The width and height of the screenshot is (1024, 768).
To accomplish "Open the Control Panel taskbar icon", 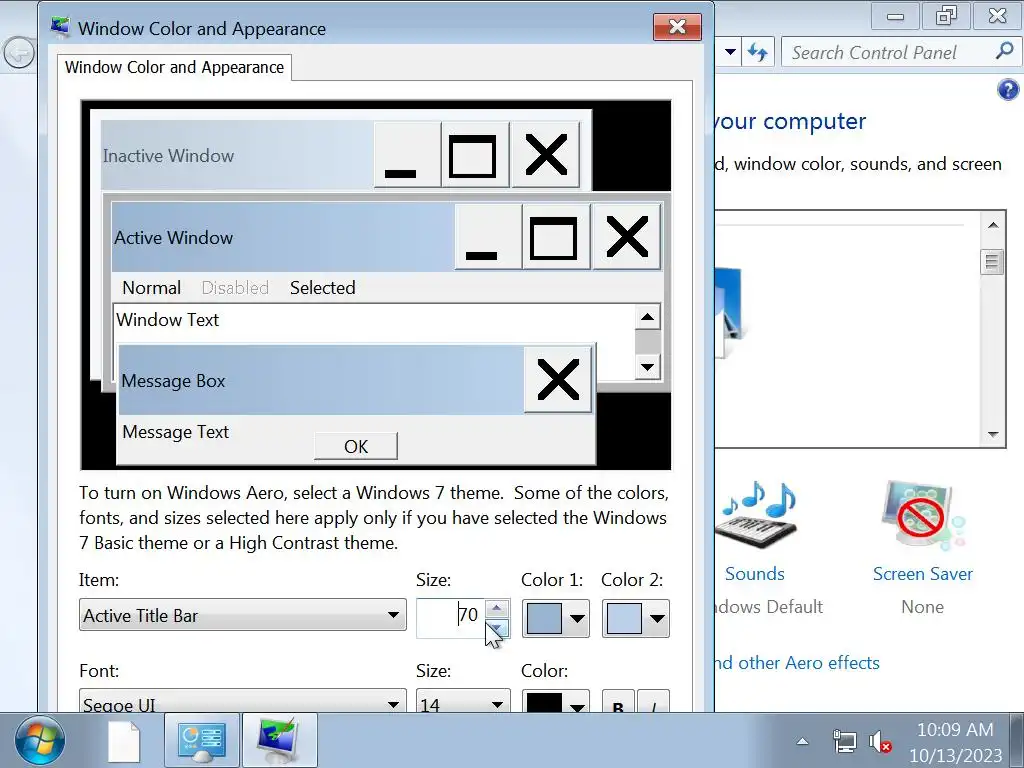I will [202, 741].
